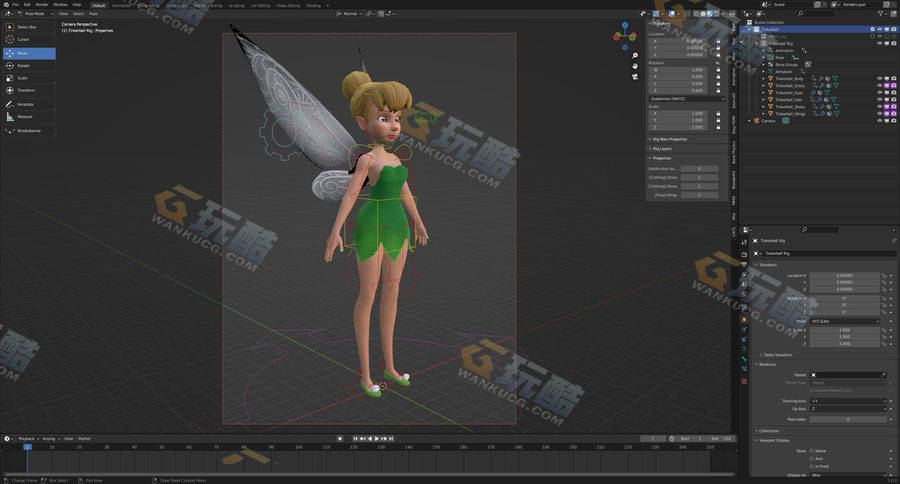The image size is (900, 484).
Task: Open the XYZ Euler mode dropdown
Action: 844,322
